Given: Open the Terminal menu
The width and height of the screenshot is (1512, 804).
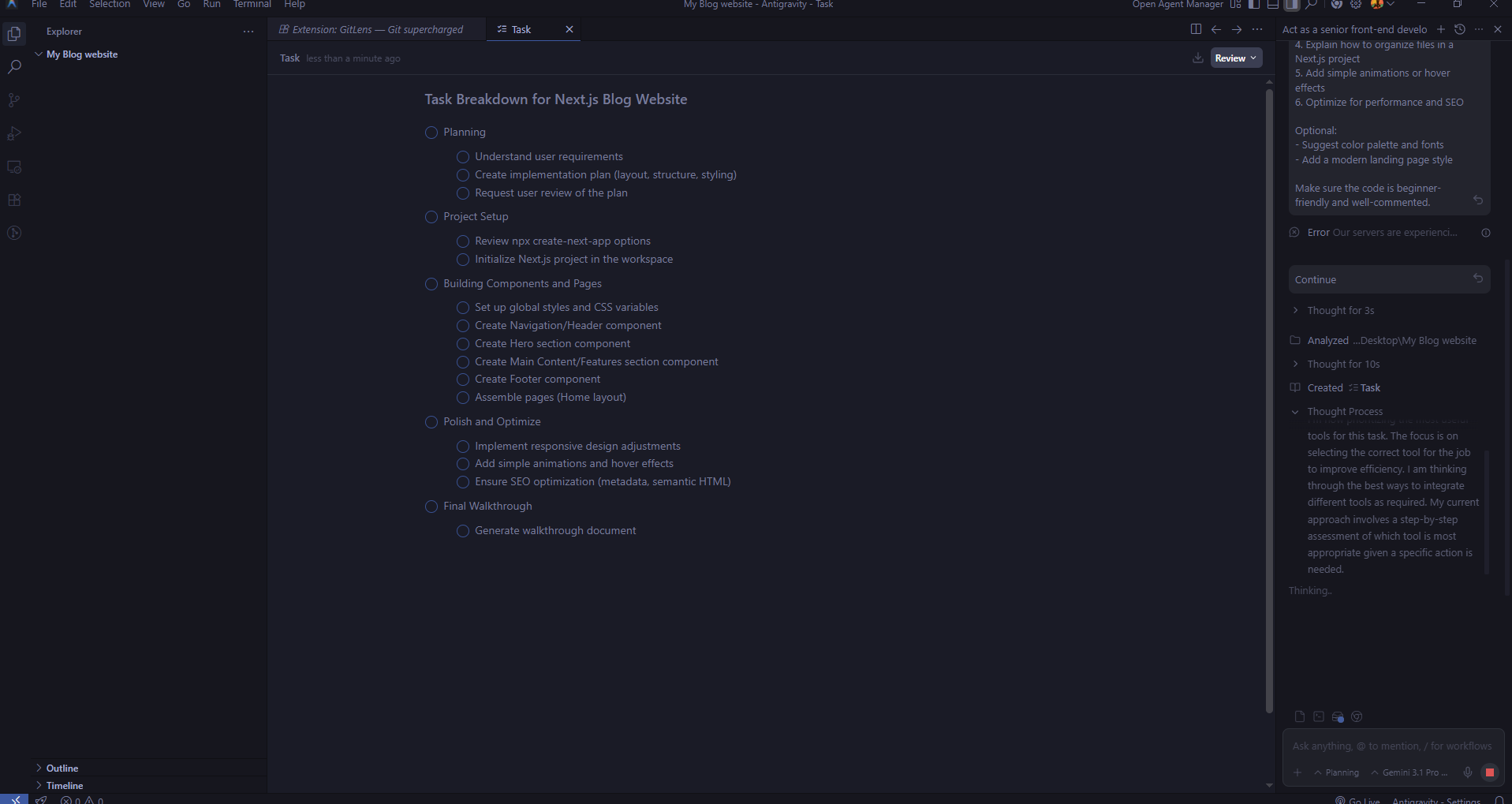Looking at the screenshot, I should click(x=252, y=5).
